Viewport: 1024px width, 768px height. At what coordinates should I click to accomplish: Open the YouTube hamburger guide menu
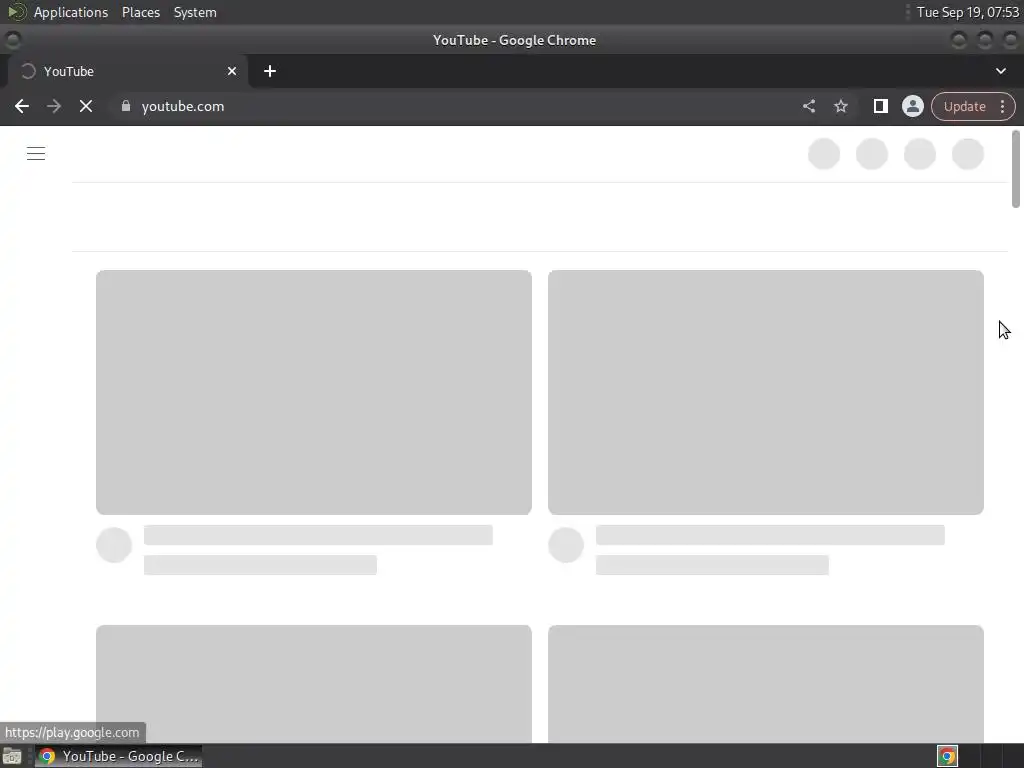point(36,153)
